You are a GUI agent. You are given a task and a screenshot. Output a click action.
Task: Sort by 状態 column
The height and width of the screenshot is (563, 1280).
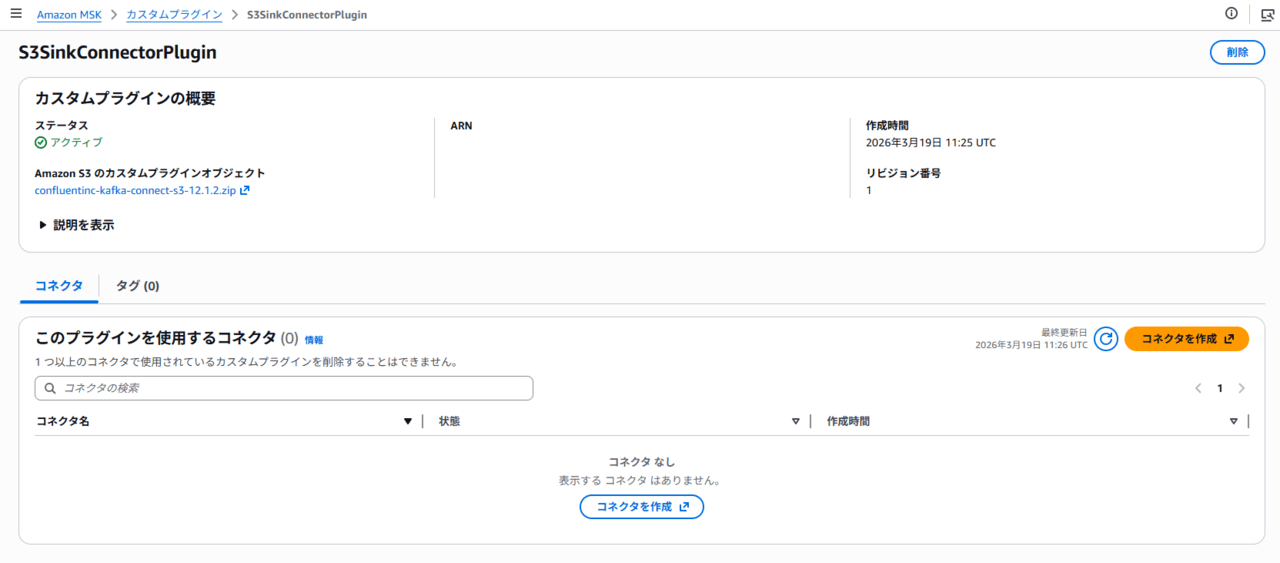click(x=795, y=421)
